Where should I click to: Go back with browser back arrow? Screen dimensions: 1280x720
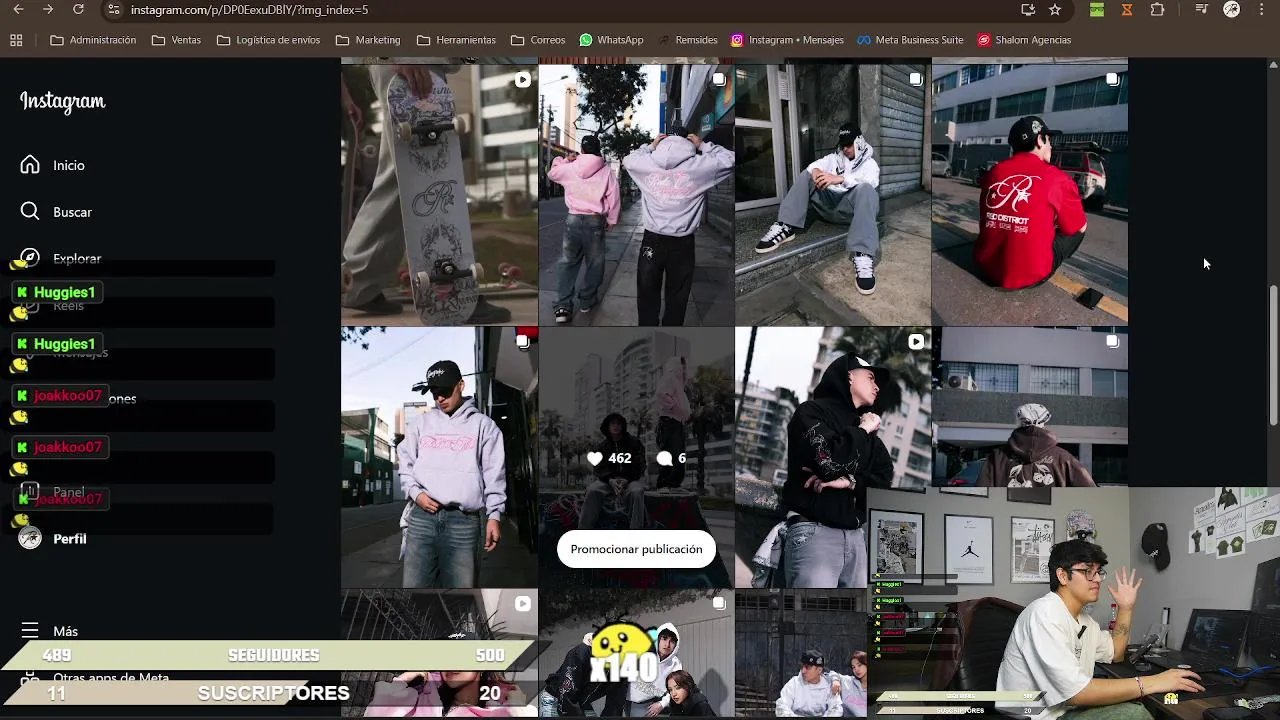(x=18, y=10)
